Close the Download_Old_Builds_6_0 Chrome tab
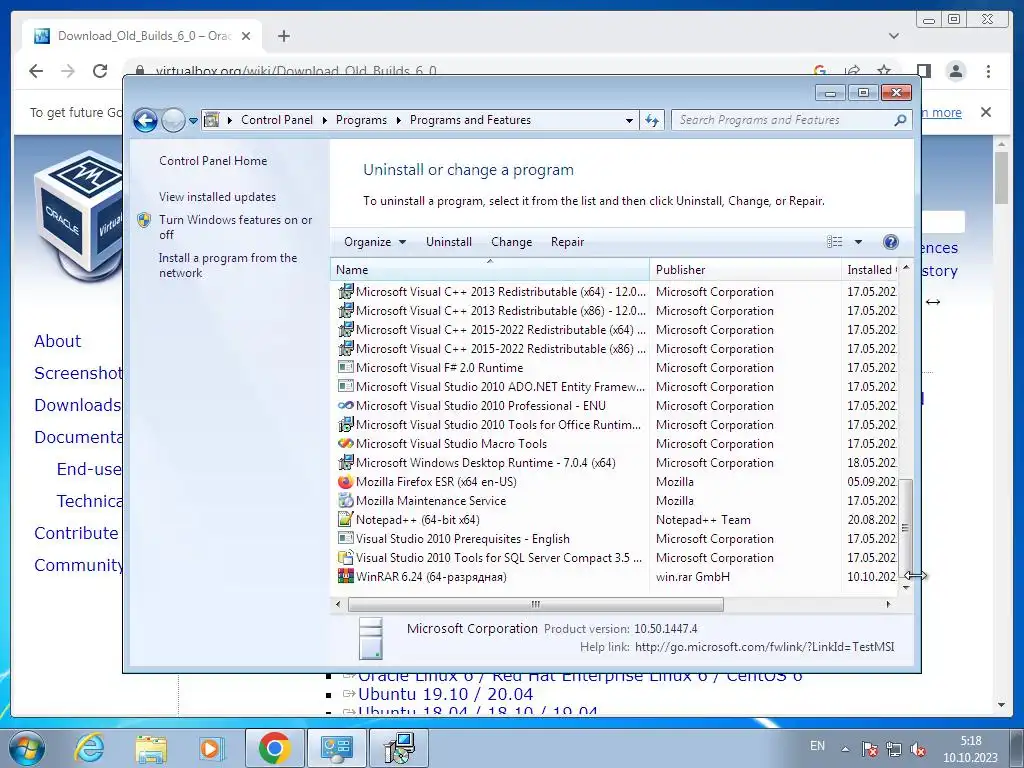The width and height of the screenshot is (1024, 768). pos(246,36)
